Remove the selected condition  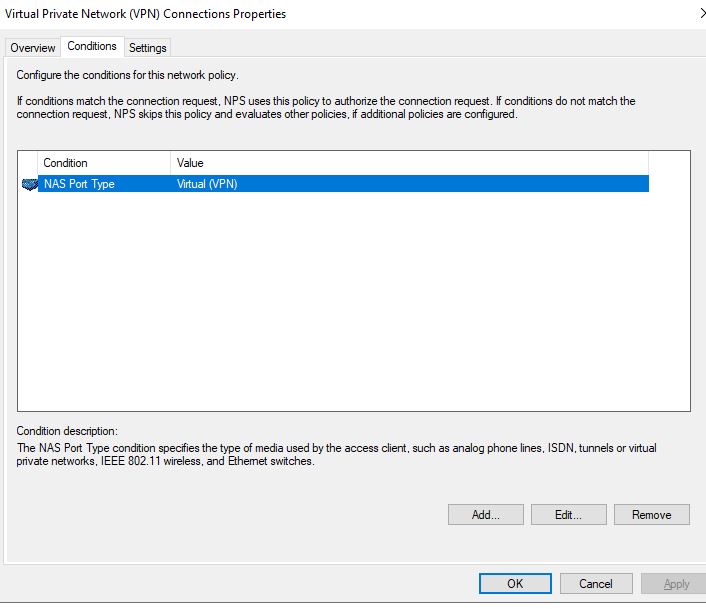pos(651,515)
